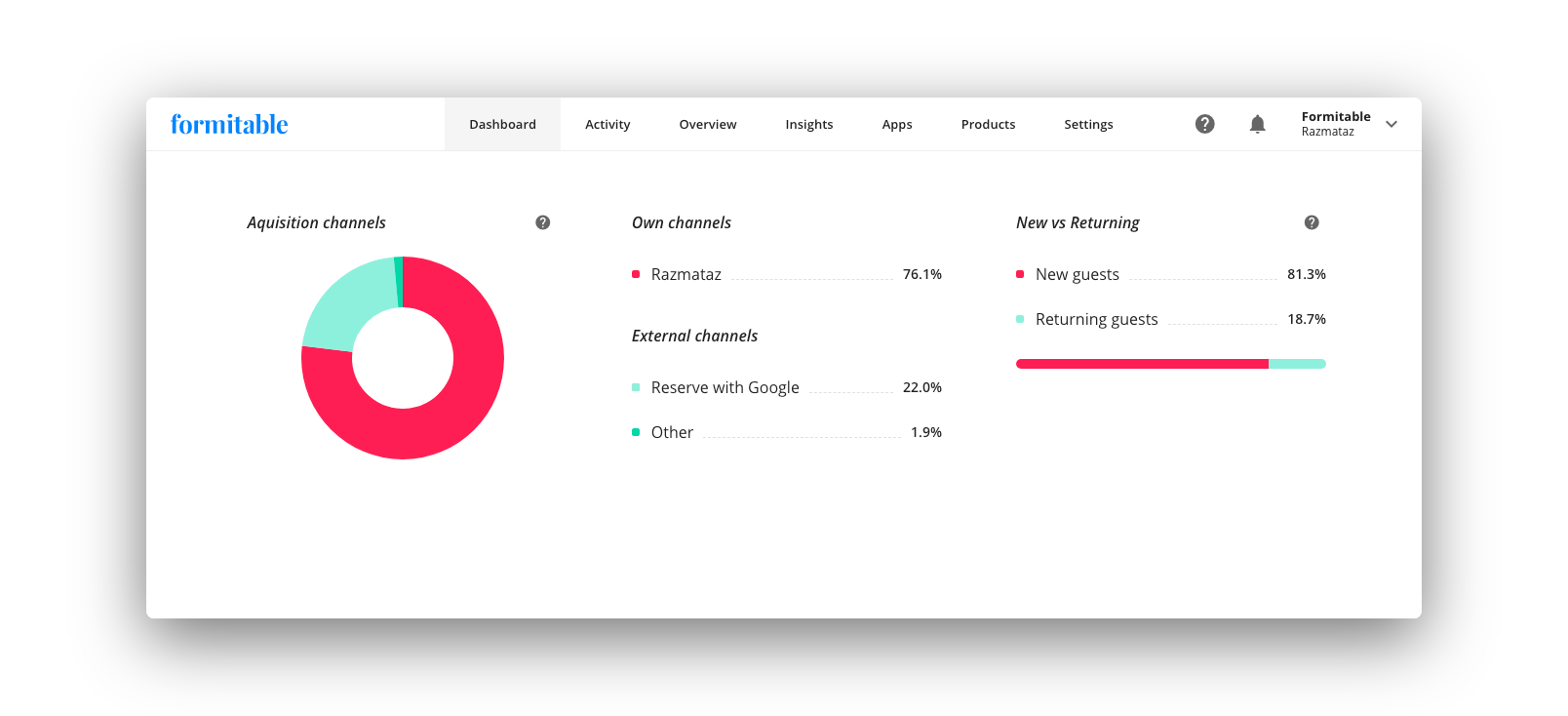The width and height of the screenshot is (1568, 716).
Task: Click the 81.3% value
Action: [1307, 274]
